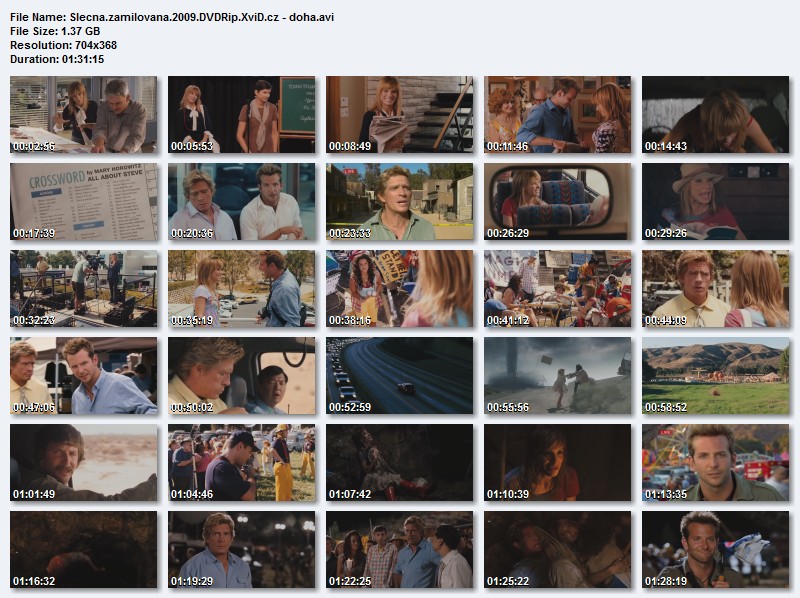Screen dimensions: 800x598
Task: Click the last thumbnail at 01:28:19
Action: pyautogui.click(x=715, y=549)
